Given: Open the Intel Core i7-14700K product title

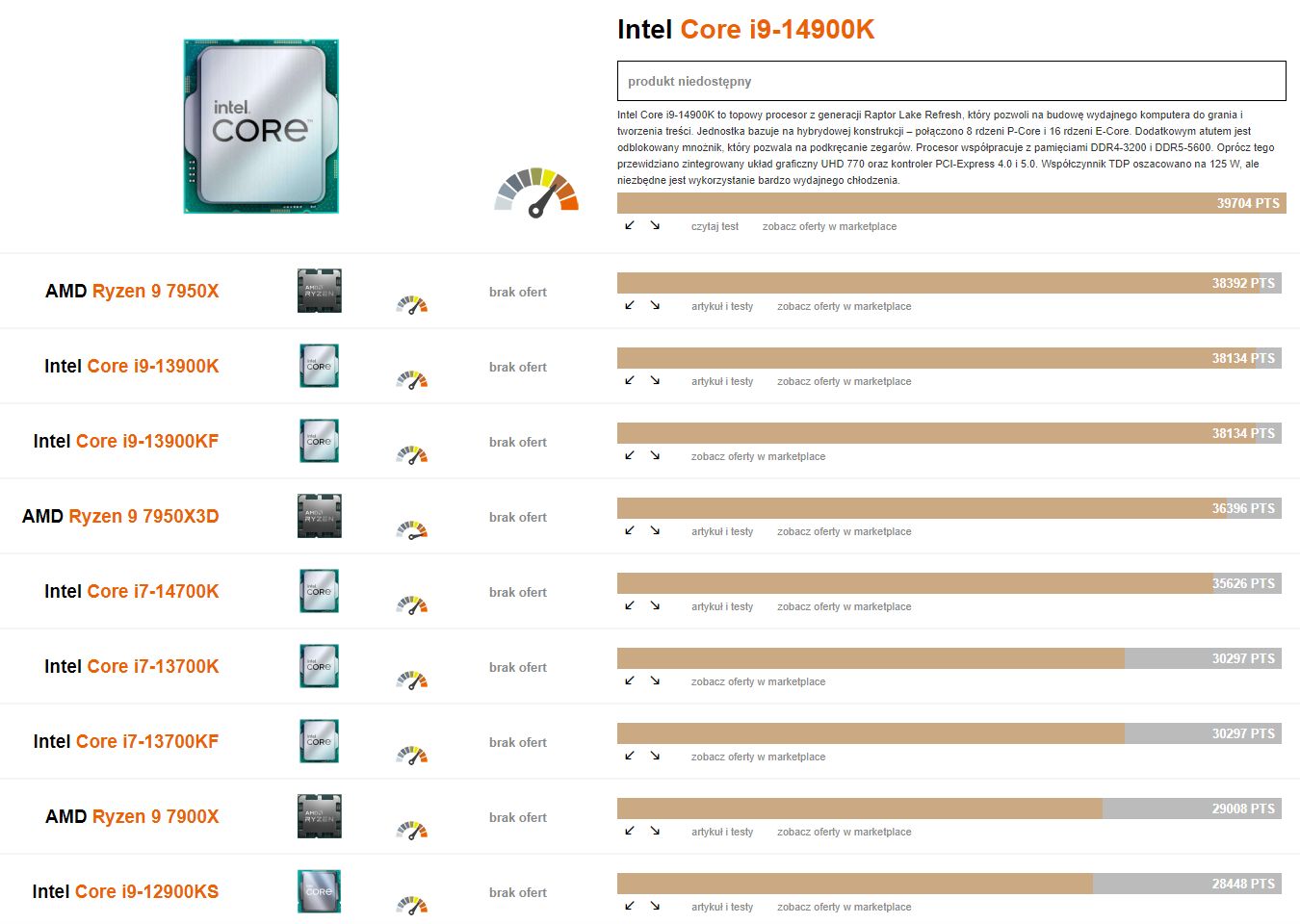Looking at the screenshot, I should [131, 591].
